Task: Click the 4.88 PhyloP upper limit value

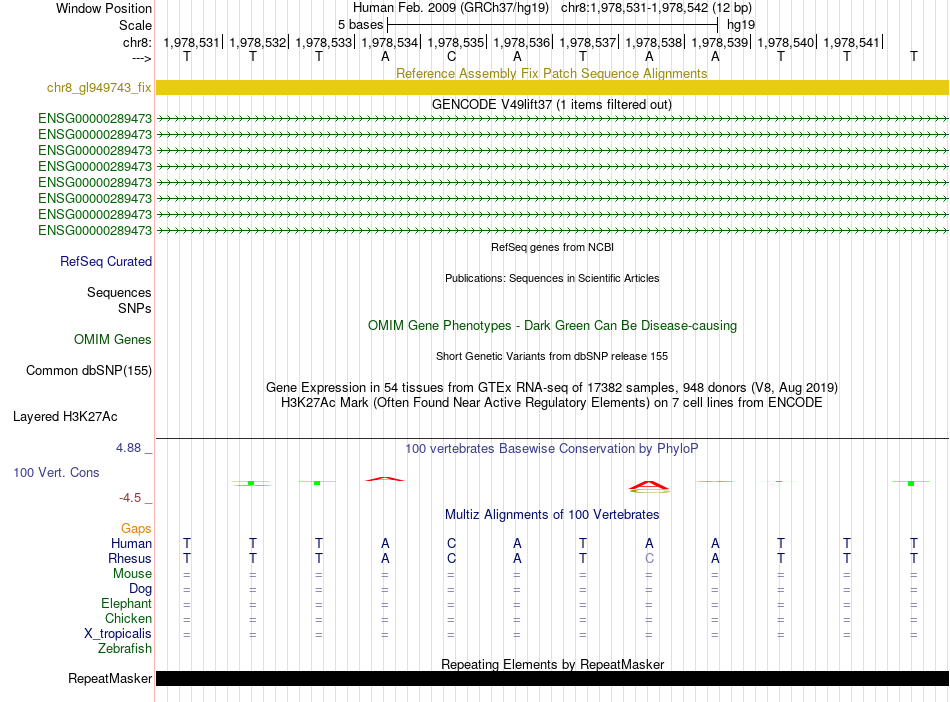Action: pyautogui.click(x=128, y=448)
